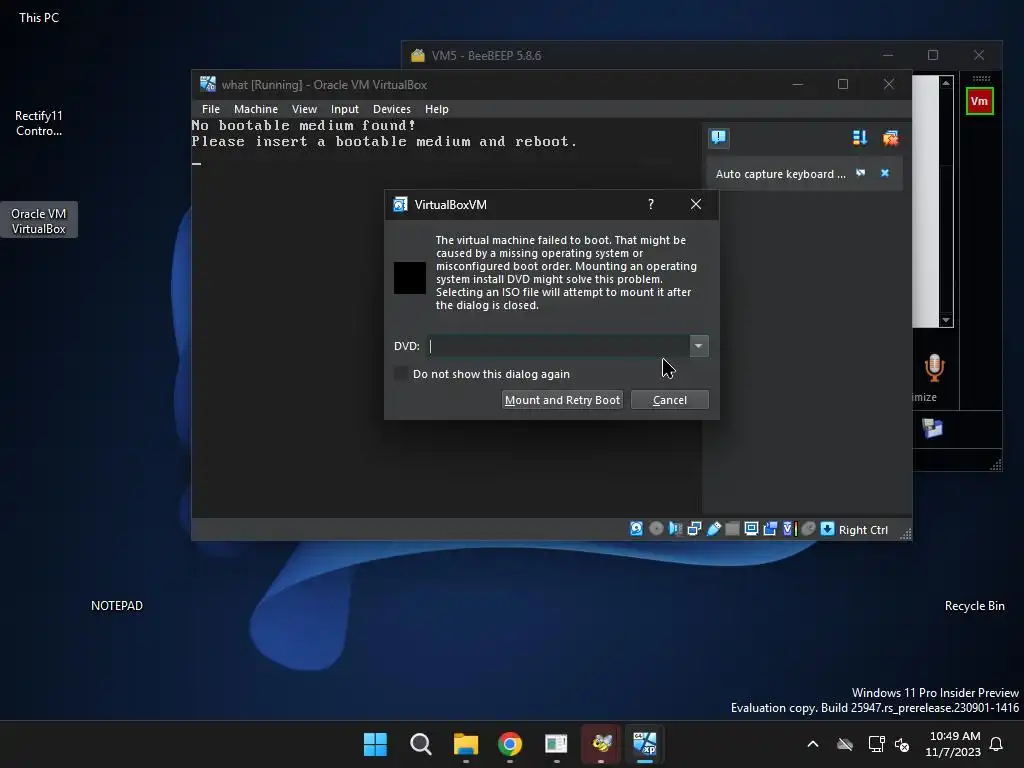This screenshot has height=768, width=1024.
Task: Click the keyboard capture arrow status icon
Action: click(827, 529)
